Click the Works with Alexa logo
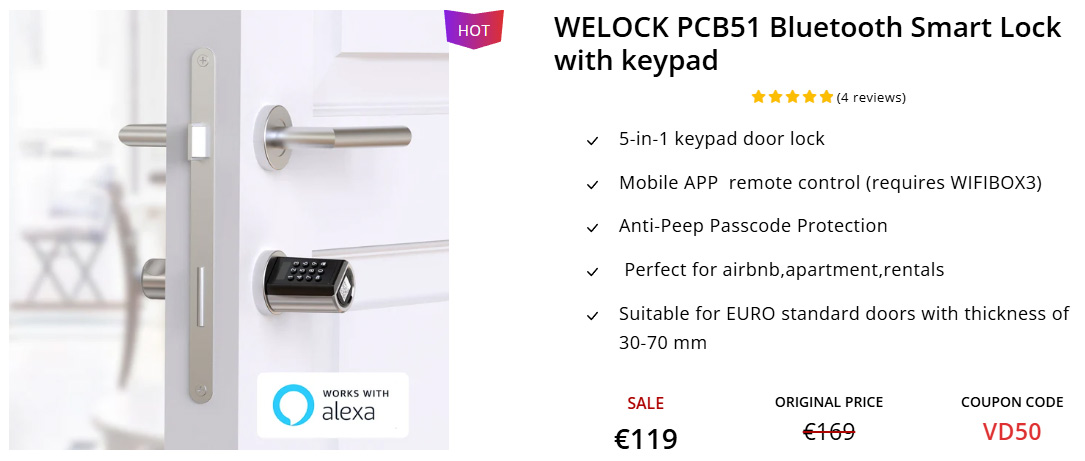 (x=332, y=404)
